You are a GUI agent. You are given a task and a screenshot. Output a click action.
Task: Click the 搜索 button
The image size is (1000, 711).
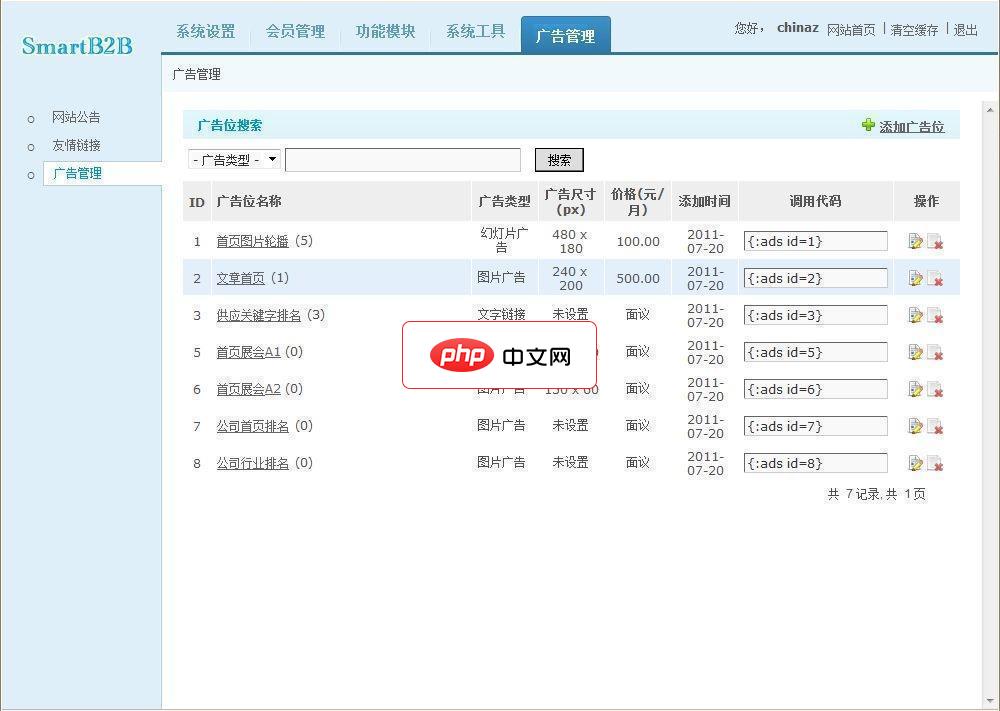tap(558, 159)
